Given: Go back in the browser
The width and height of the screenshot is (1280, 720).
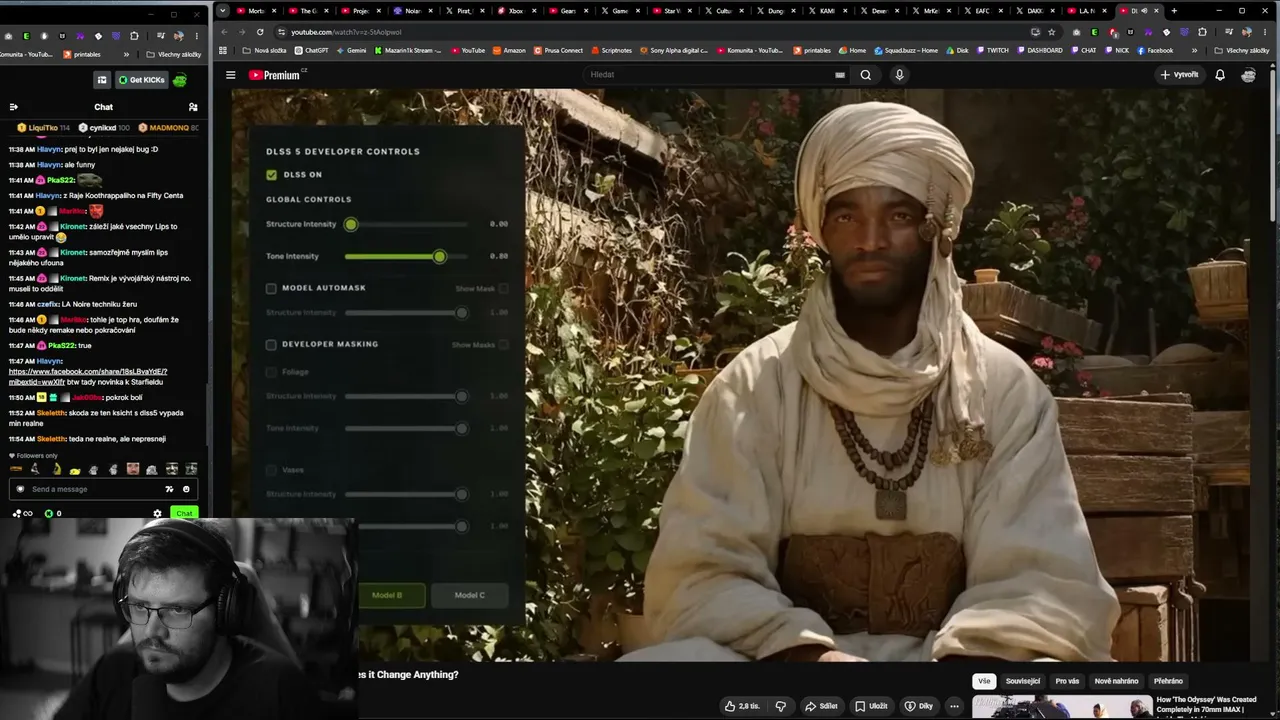Looking at the screenshot, I should pos(223,32).
